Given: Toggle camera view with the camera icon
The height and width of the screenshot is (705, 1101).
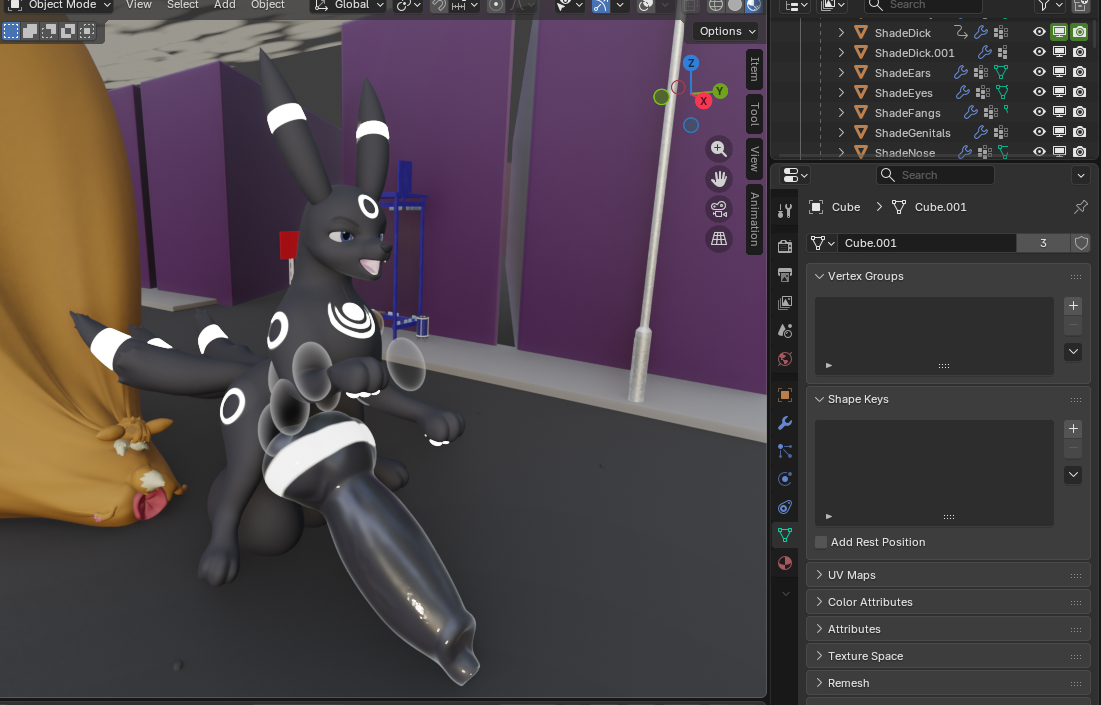Looking at the screenshot, I should (718, 209).
